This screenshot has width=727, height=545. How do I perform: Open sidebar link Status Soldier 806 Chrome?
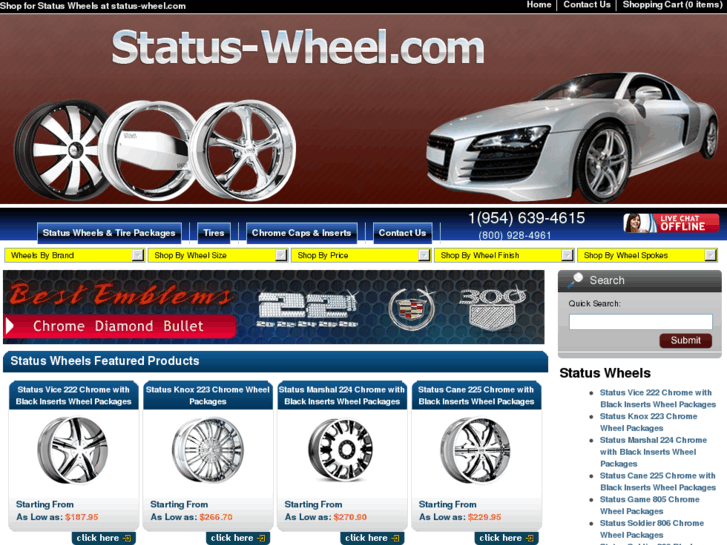tap(651, 529)
